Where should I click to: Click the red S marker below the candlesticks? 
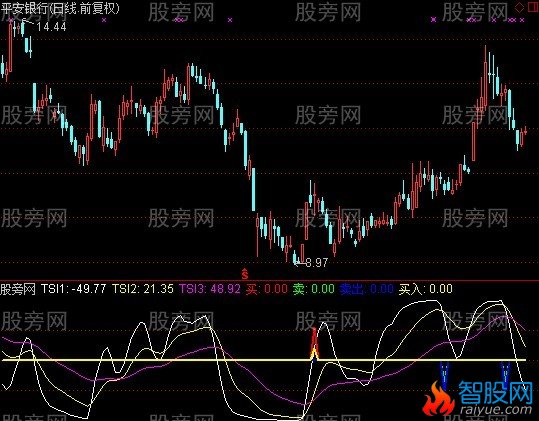pyautogui.click(x=245, y=274)
